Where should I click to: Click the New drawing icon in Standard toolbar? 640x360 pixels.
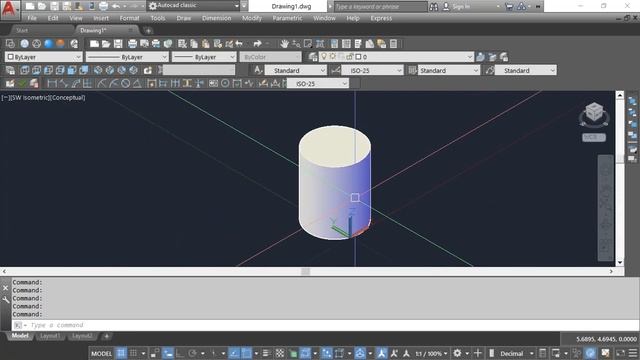click(x=94, y=44)
